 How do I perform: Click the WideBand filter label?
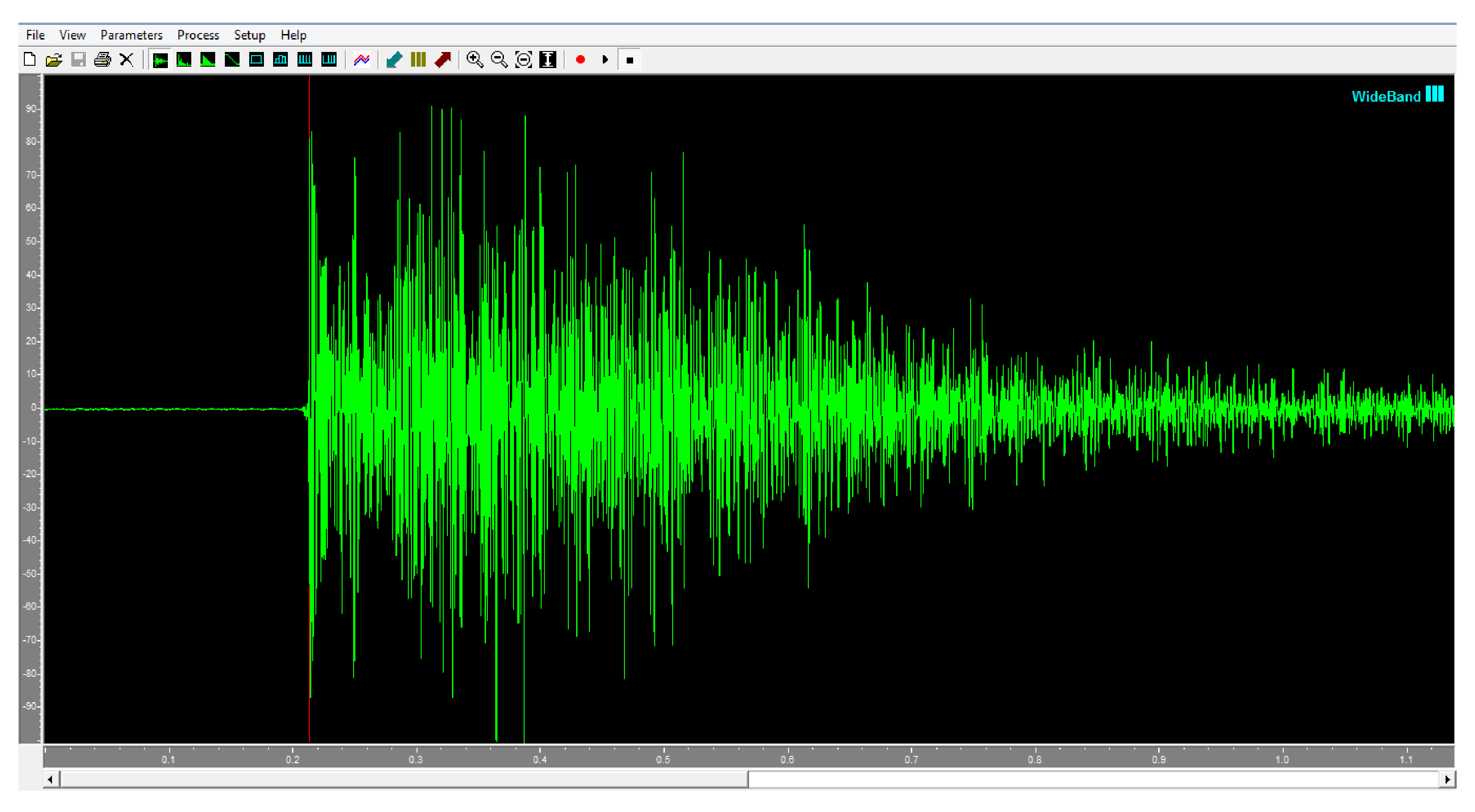(x=1386, y=96)
